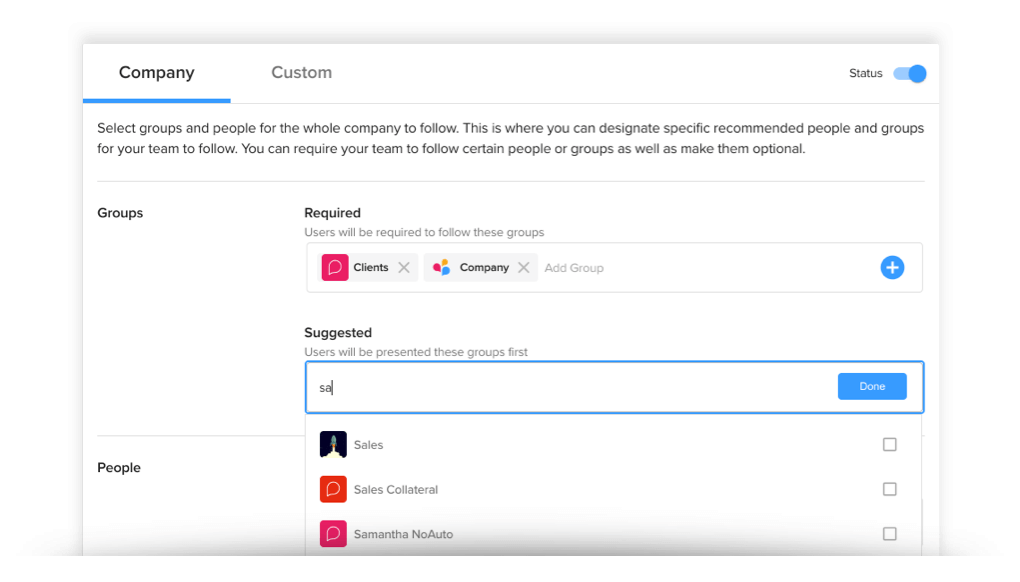Check the Samantha NoAuto checkbox

[889, 534]
